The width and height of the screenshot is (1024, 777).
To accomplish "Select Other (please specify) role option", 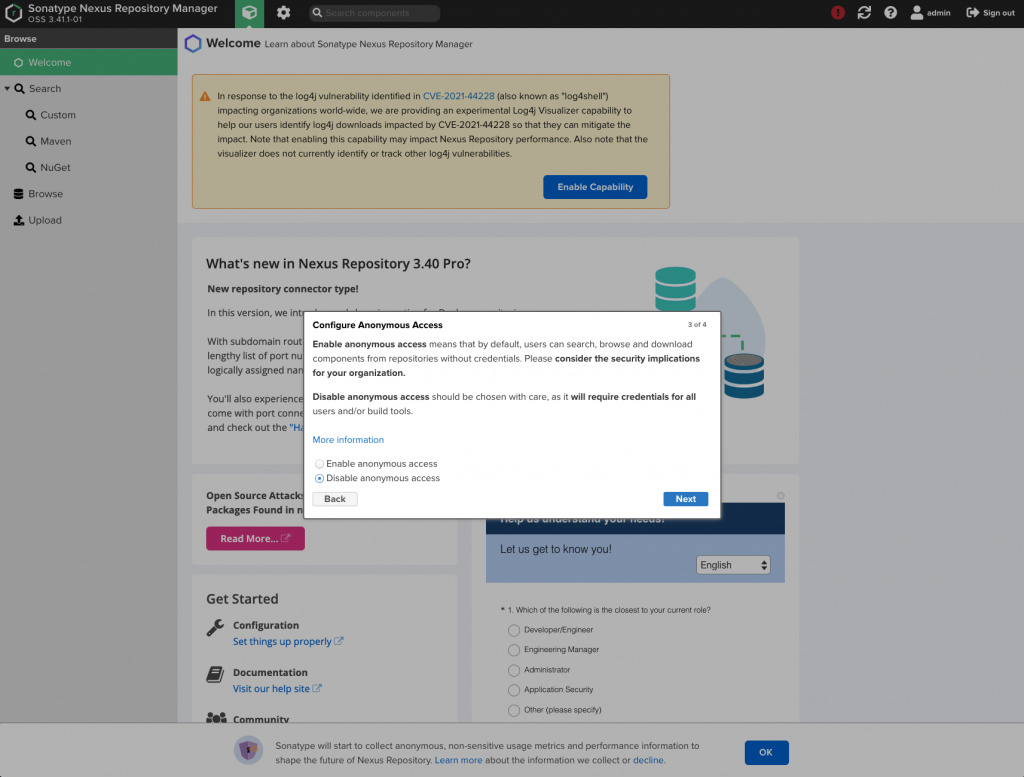I will tap(514, 710).
